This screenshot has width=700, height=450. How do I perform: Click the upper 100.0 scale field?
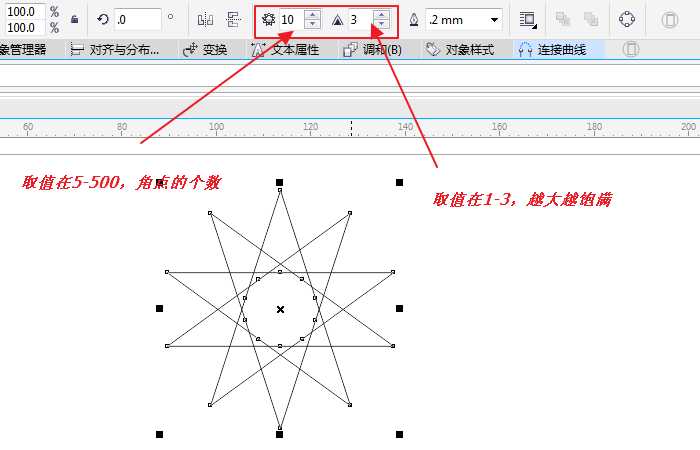click(25, 12)
